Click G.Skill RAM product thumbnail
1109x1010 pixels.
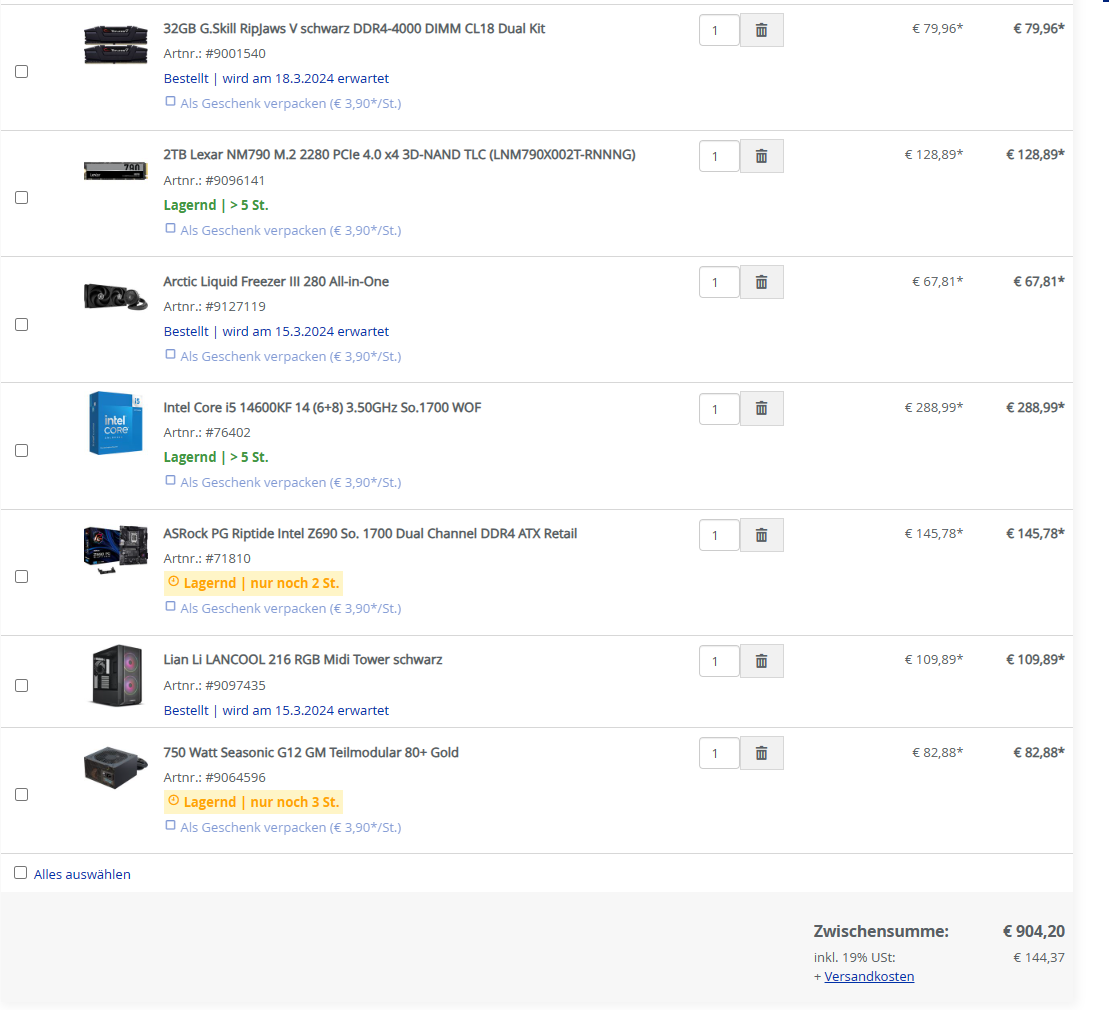click(x=116, y=44)
